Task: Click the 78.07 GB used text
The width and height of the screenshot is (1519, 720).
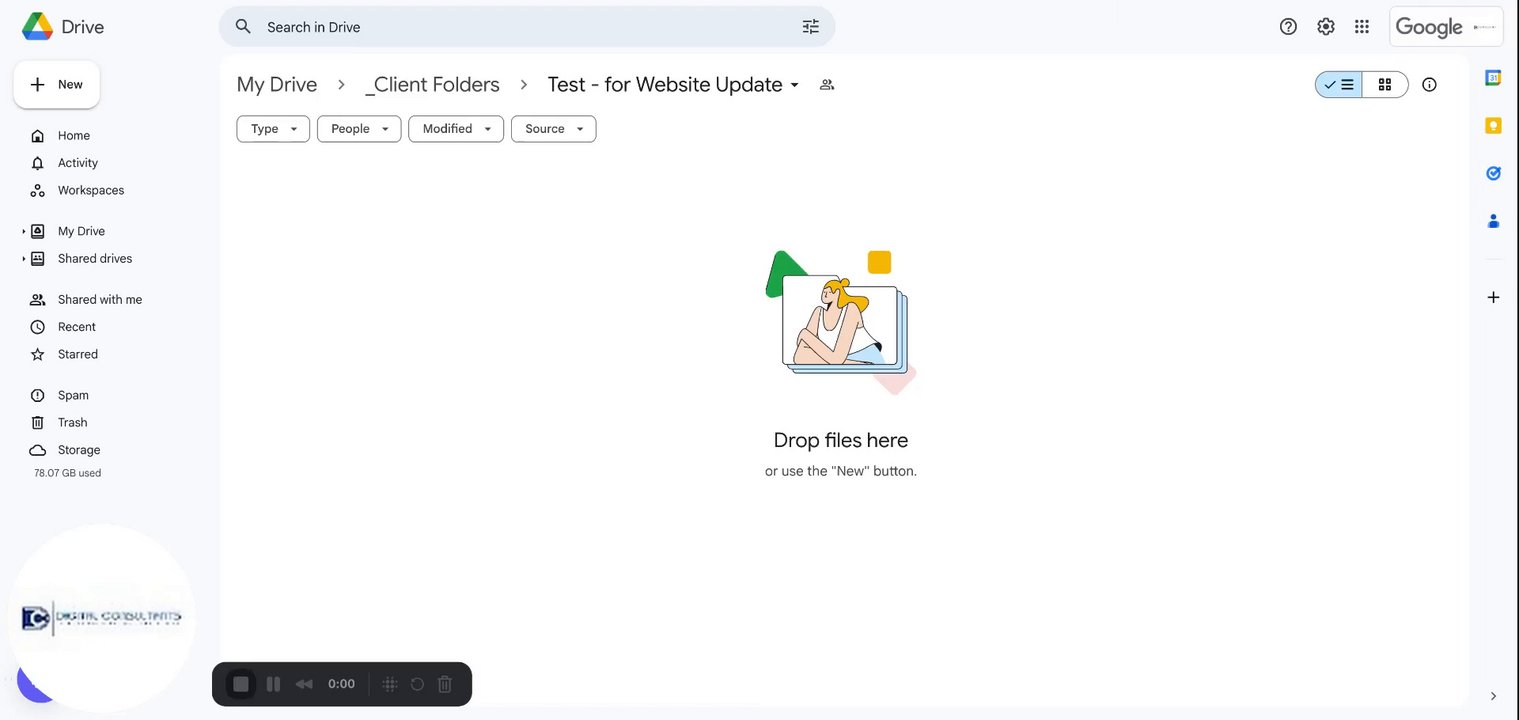Action: [x=67, y=473]
